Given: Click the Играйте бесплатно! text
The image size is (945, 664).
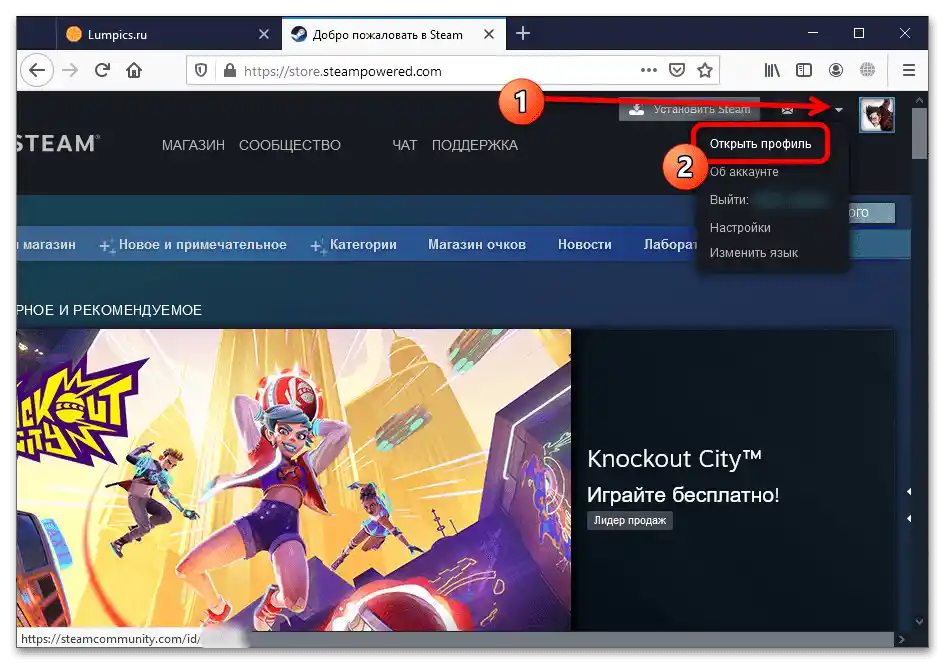Looking at the screenshot, I should point(683,495).
